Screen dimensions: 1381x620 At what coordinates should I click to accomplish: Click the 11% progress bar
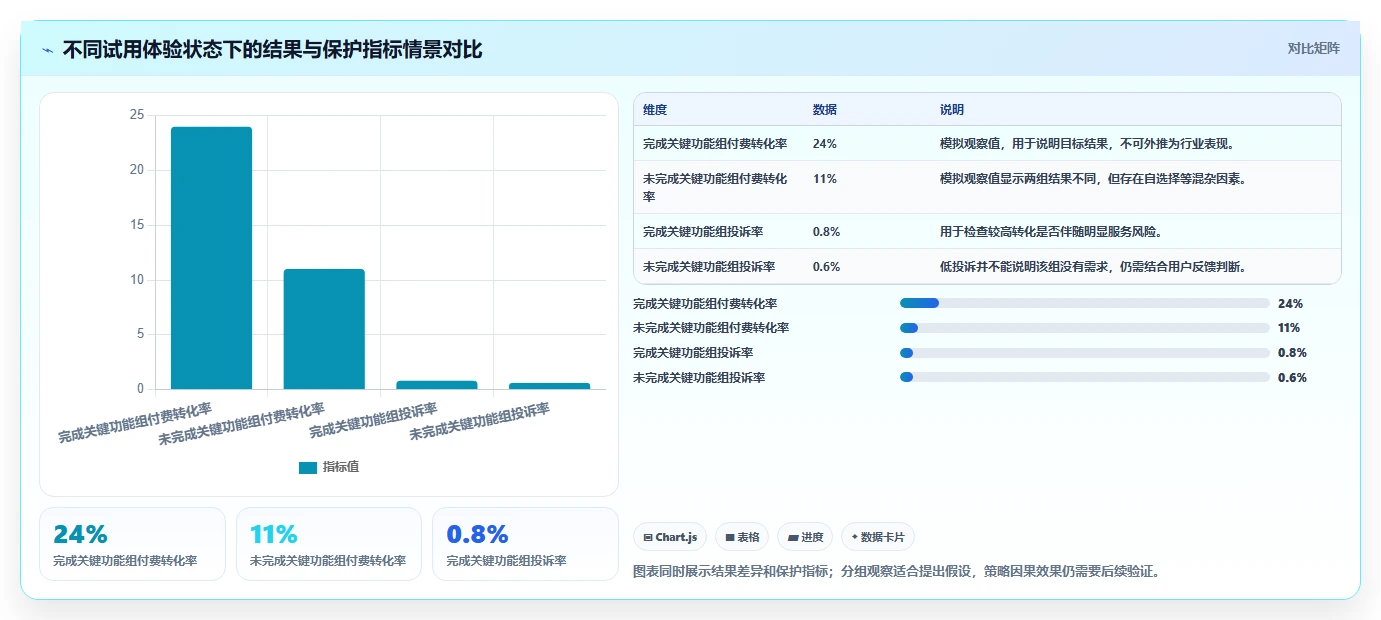1085,328
